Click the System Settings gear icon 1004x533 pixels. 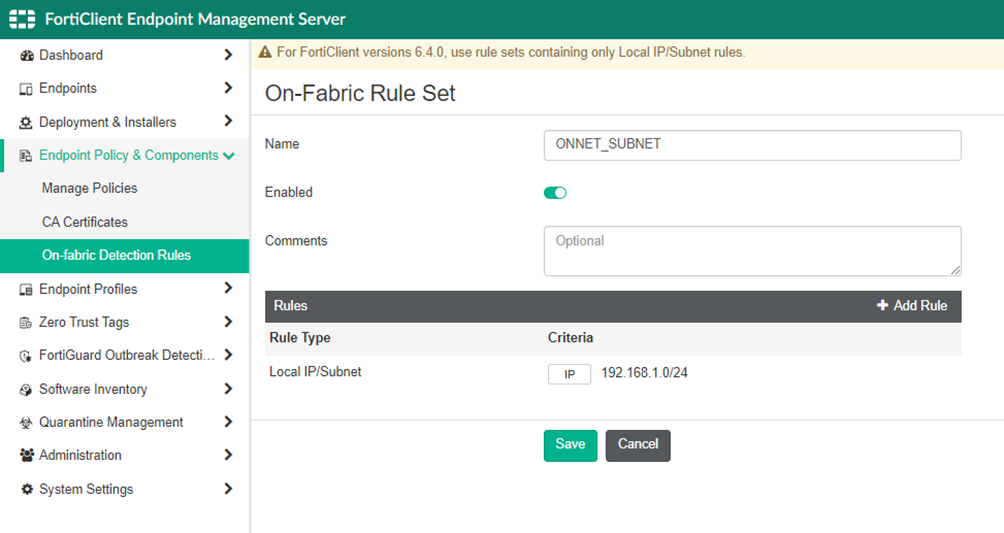(x=26, y=489)
